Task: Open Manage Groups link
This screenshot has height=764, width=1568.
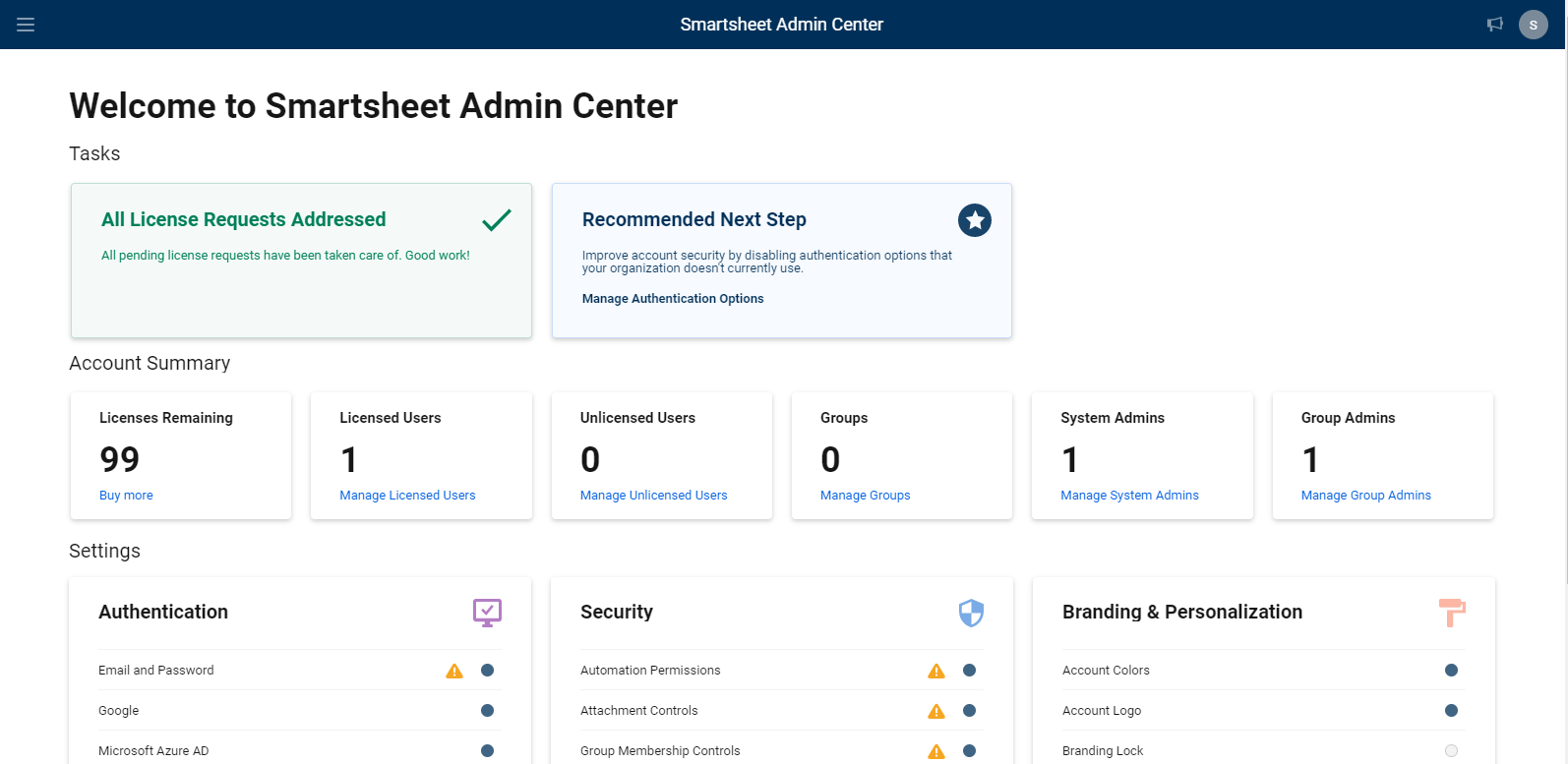Action: coord(866,496)
